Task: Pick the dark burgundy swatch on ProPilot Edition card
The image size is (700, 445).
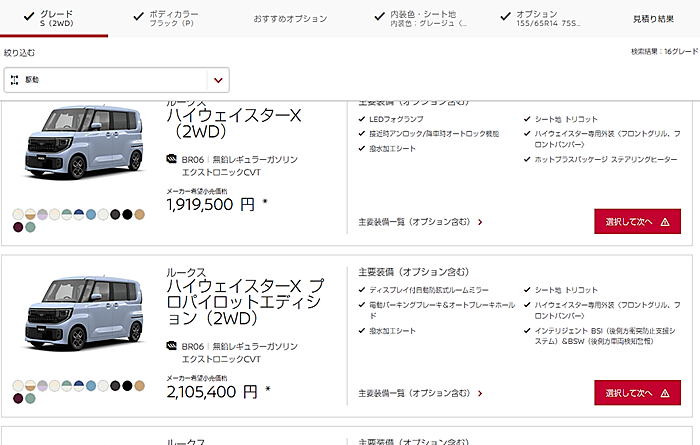Action: (x=18, y=397)
